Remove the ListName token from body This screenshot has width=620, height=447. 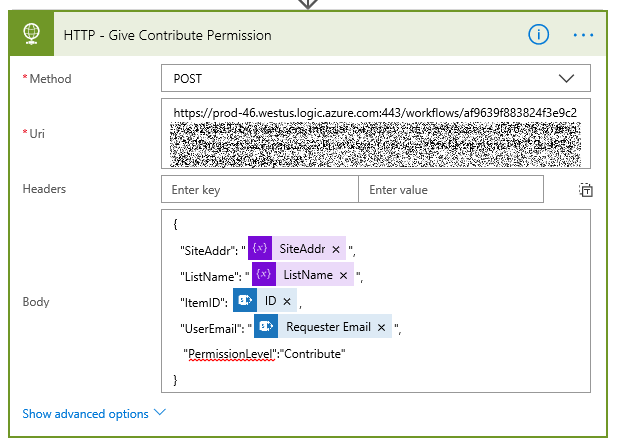pyautogui.click(x=343, y=275)
